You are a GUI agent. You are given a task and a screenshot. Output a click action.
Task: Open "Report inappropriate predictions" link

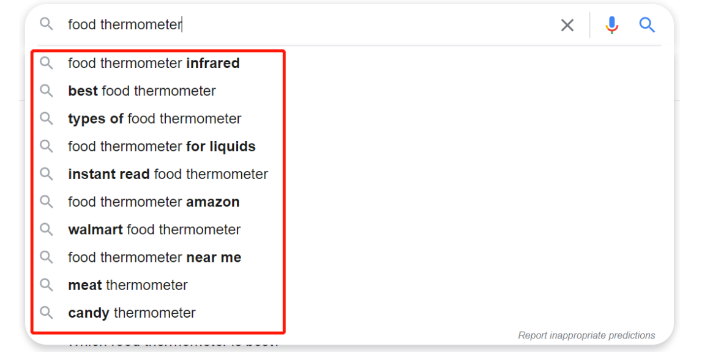tap(587, 335)
